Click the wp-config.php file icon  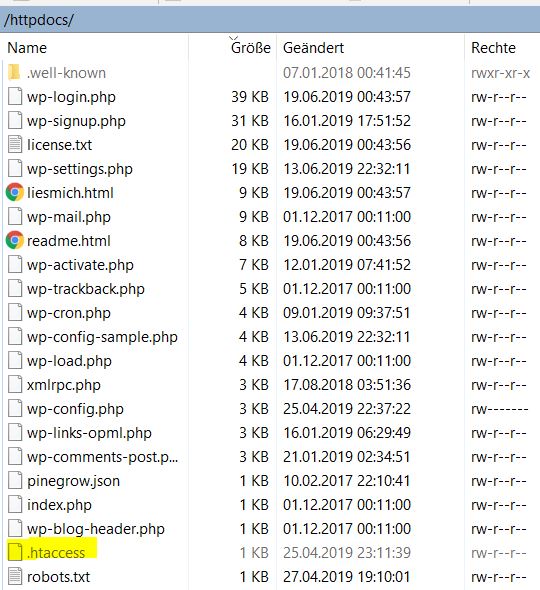pyautogui.click(x=15, y=409)
